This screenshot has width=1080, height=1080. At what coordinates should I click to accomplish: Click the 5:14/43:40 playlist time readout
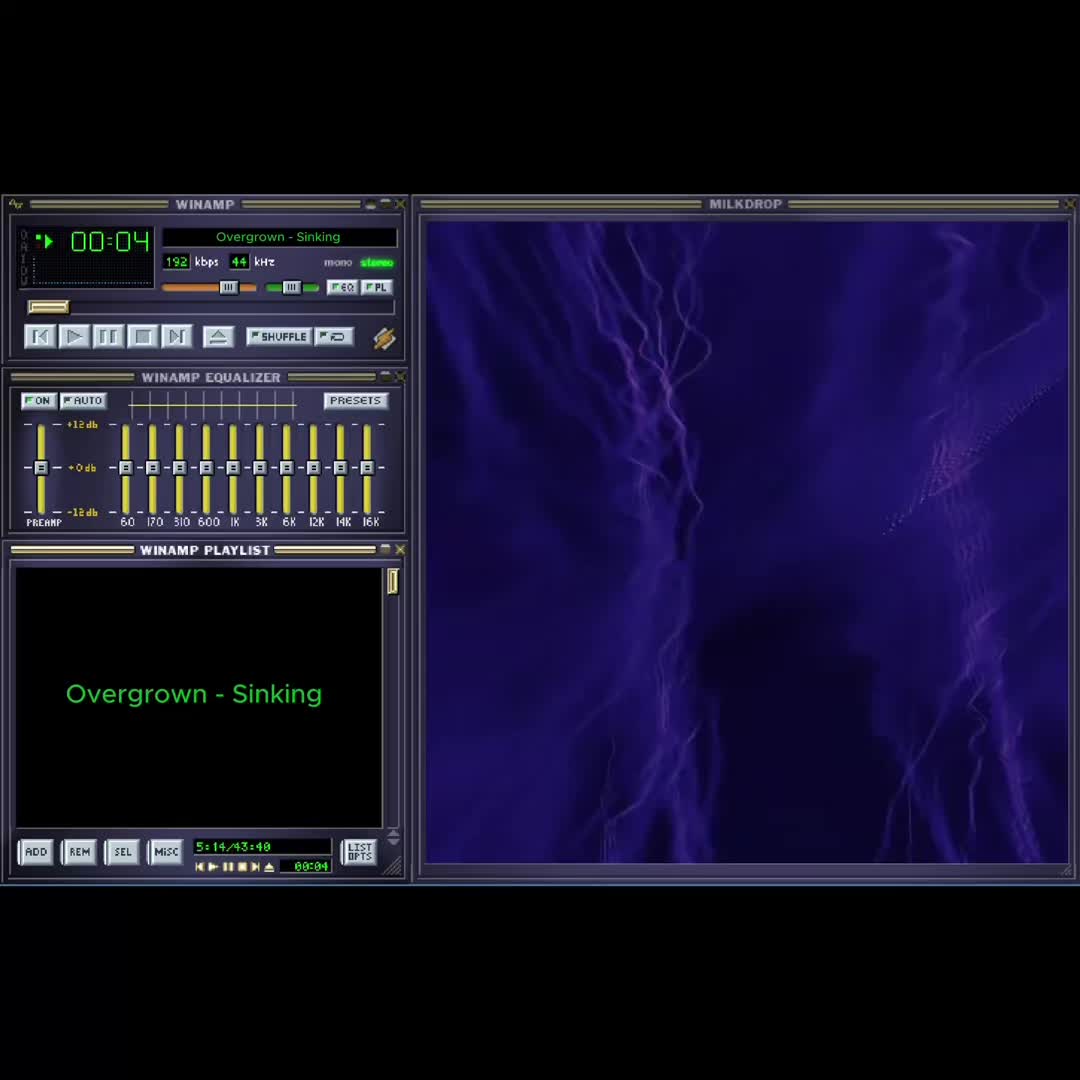262,847
